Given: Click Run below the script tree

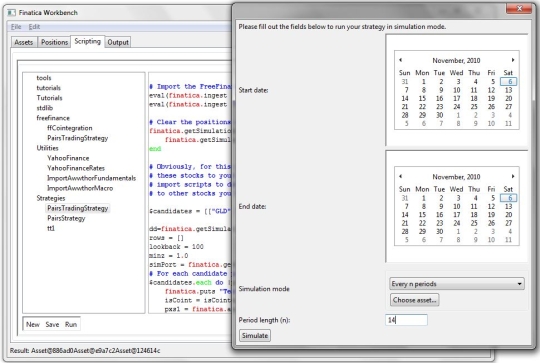Looking at the screenshot, I should point(71,324).
